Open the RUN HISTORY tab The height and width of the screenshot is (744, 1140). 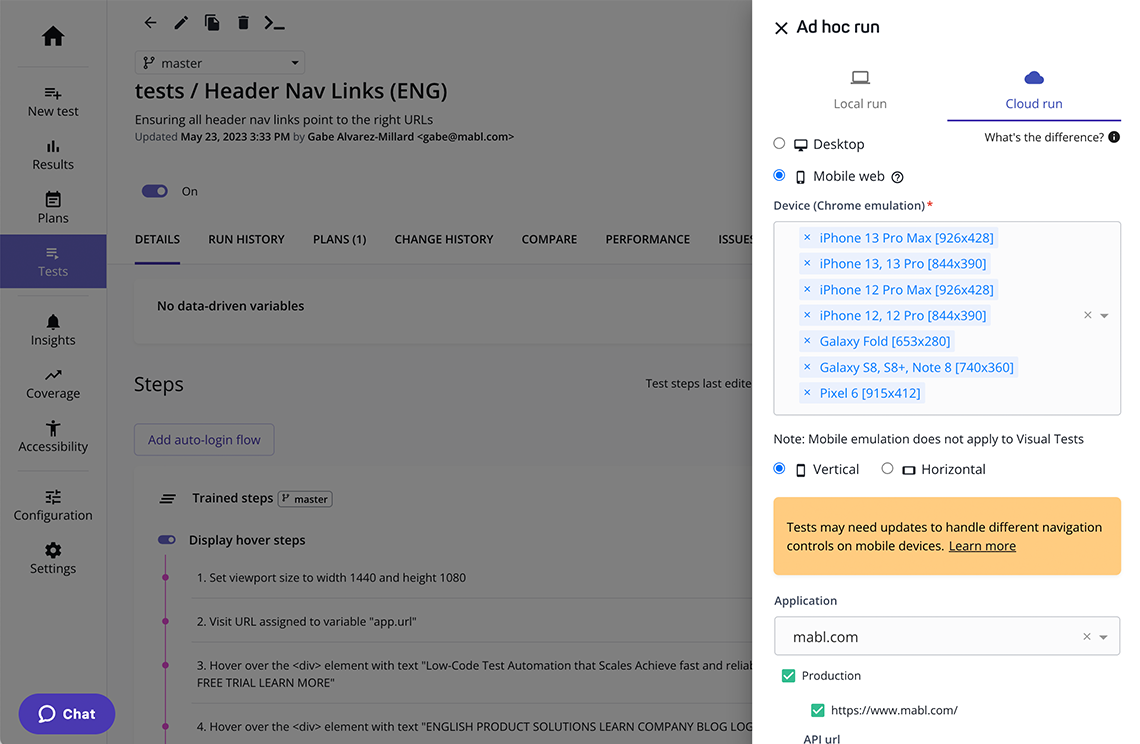(x=246, y=239)
